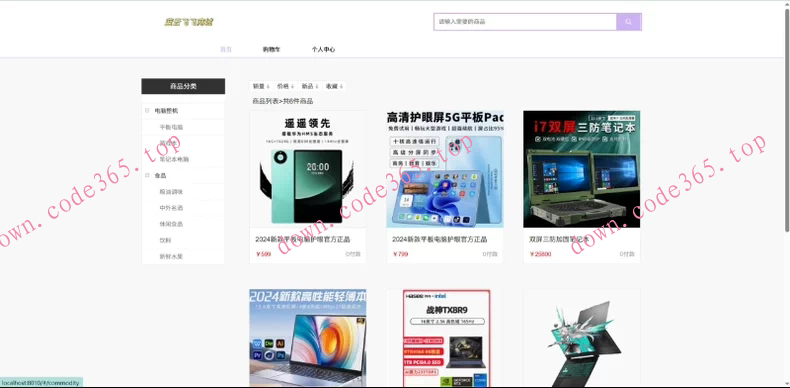The image size is (790, 388).
Task: Select the 粮油调味 subcategory
Action: click(171, 191)
